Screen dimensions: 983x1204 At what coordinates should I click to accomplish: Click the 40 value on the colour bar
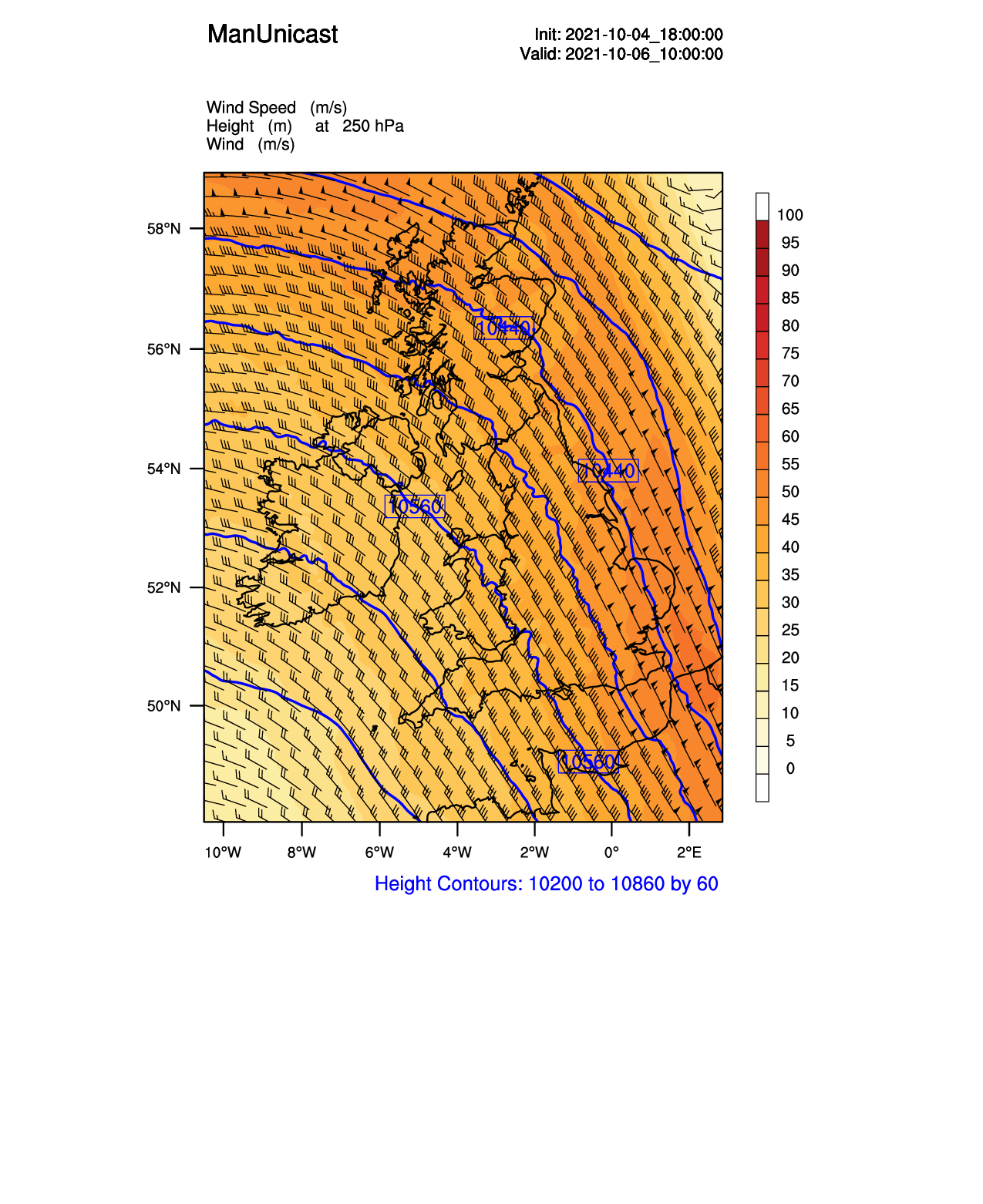(790, 547)
